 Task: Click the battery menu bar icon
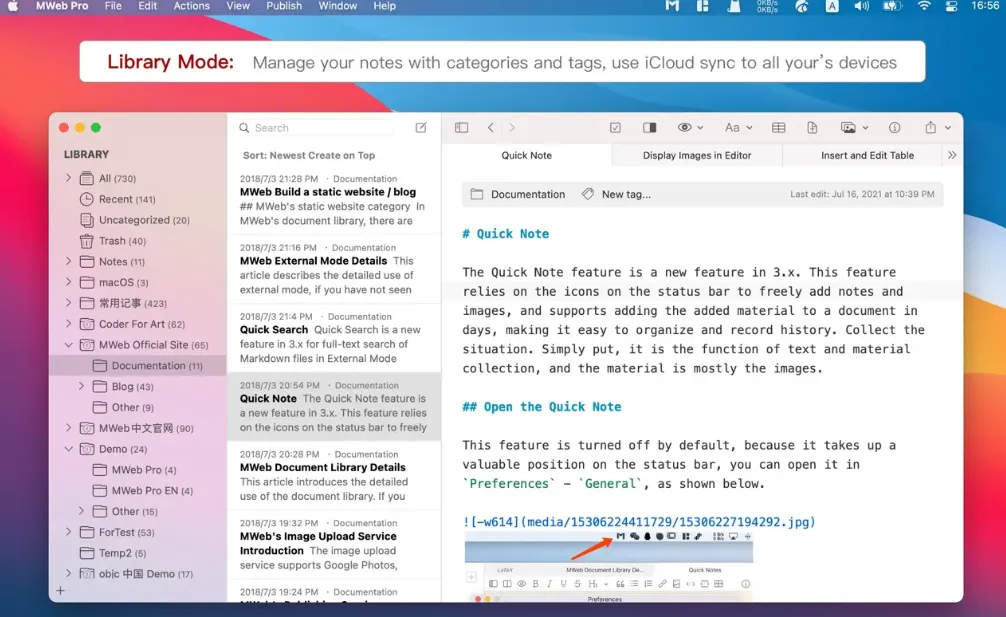coord(892,6)
